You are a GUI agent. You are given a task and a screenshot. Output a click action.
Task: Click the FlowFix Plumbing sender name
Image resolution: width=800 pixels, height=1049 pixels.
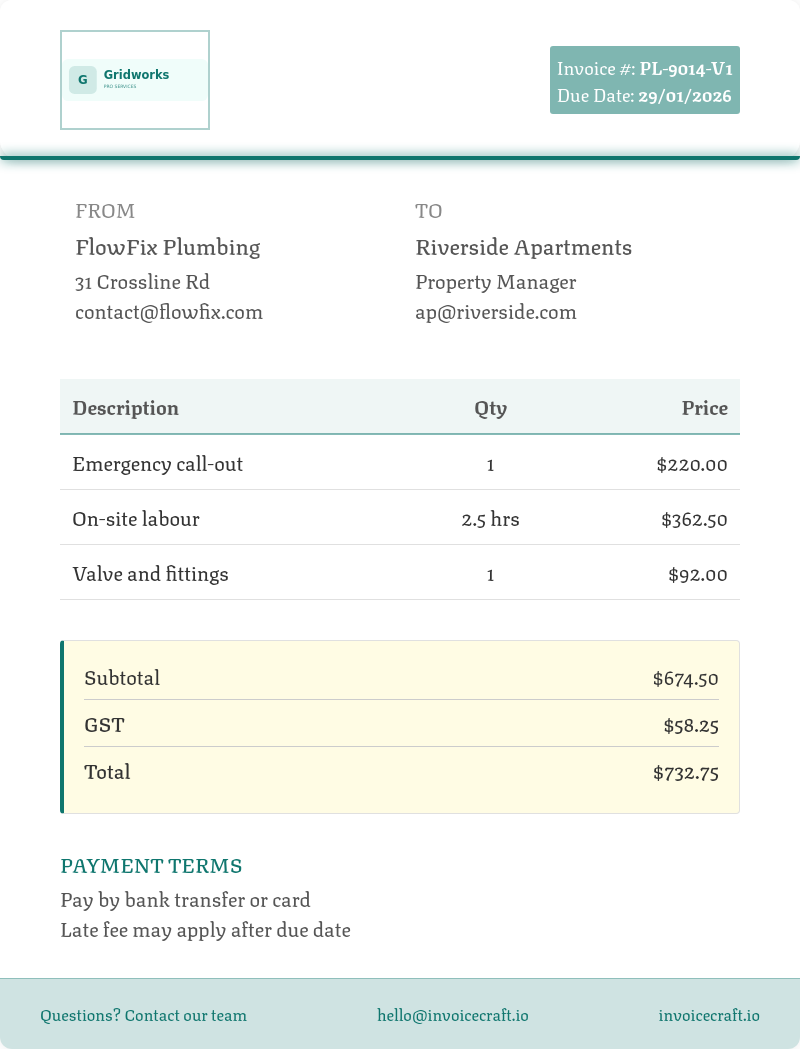coord(168,248)
